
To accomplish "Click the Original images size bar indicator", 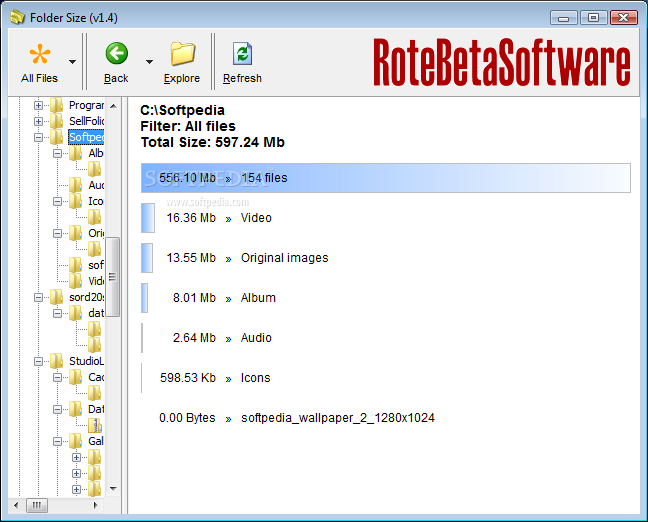I will click(147, 258).
